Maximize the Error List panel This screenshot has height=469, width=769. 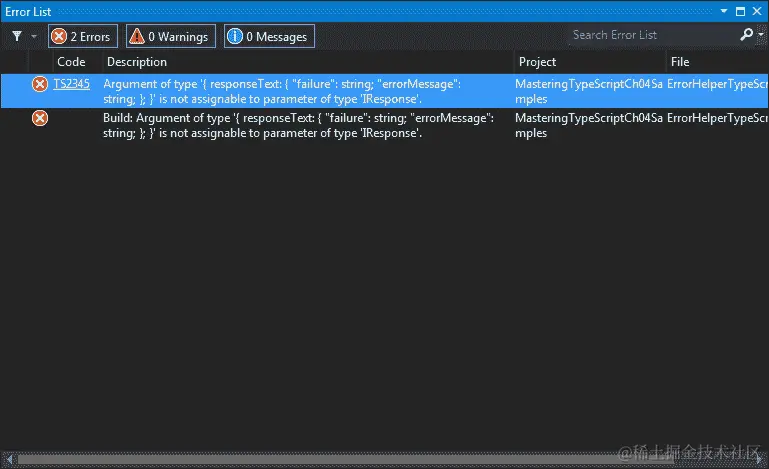point(741,11)
